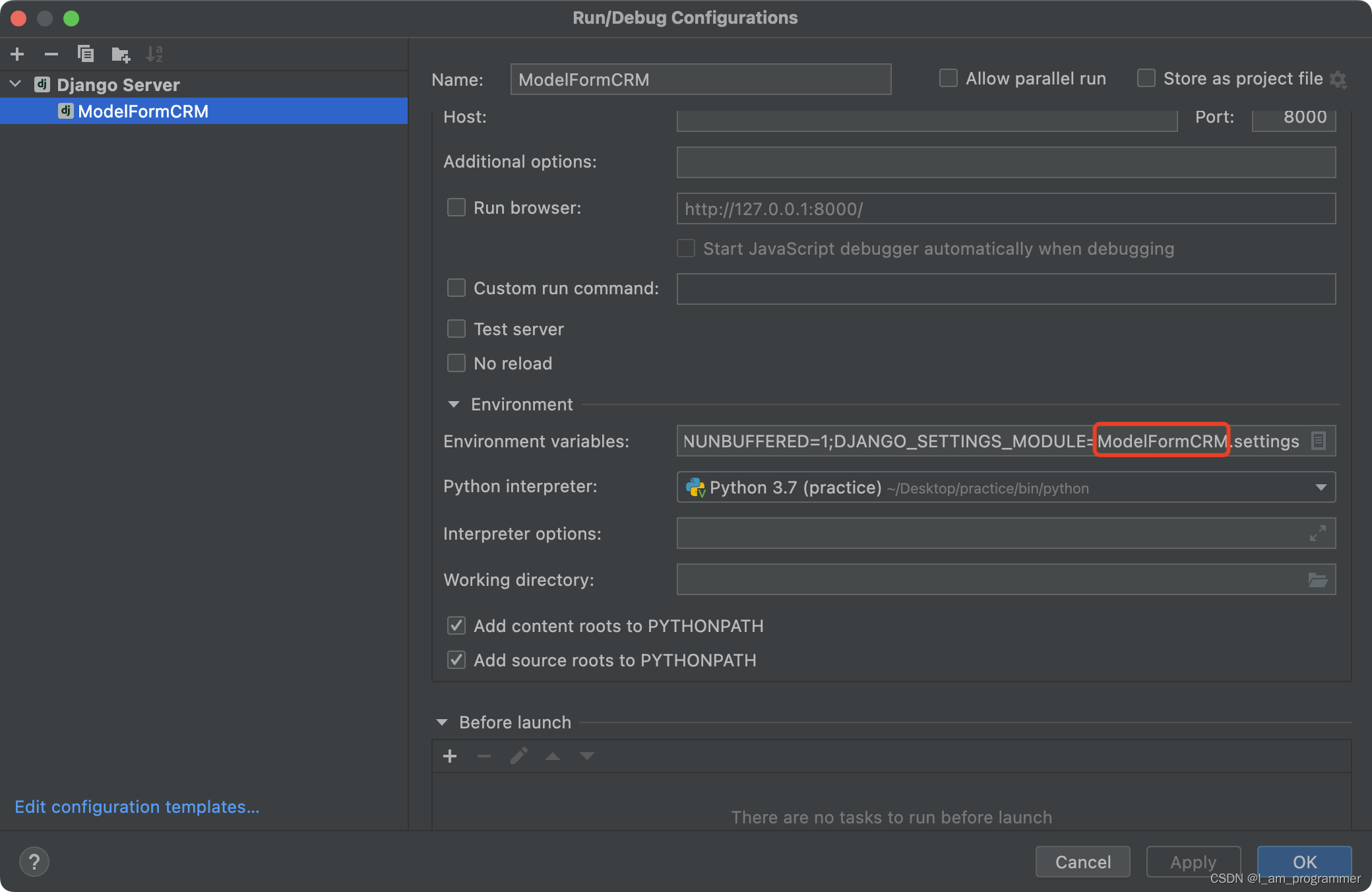Image resolution: width=1372 pixels, height=892 pixels.
Task: Open the help dialog
Action: (34, 862)
